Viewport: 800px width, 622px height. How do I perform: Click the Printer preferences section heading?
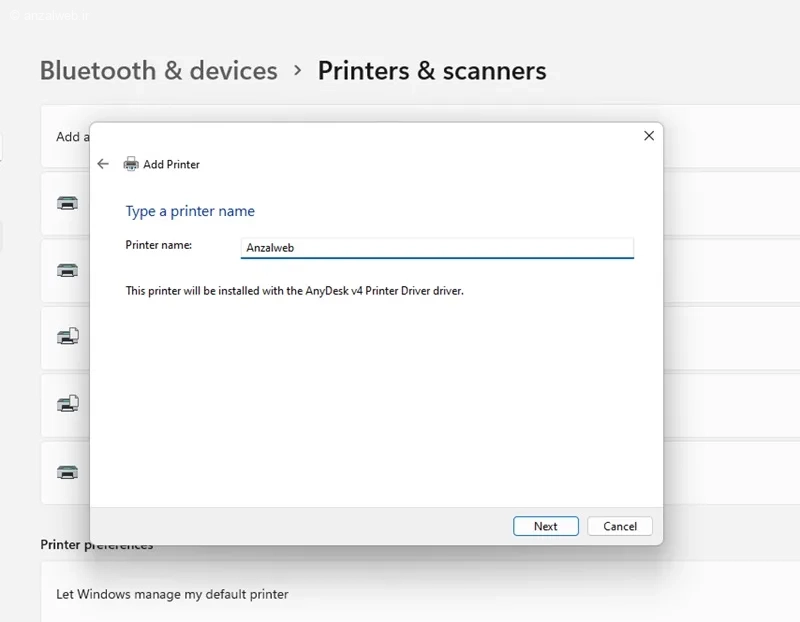coord(96,545)
